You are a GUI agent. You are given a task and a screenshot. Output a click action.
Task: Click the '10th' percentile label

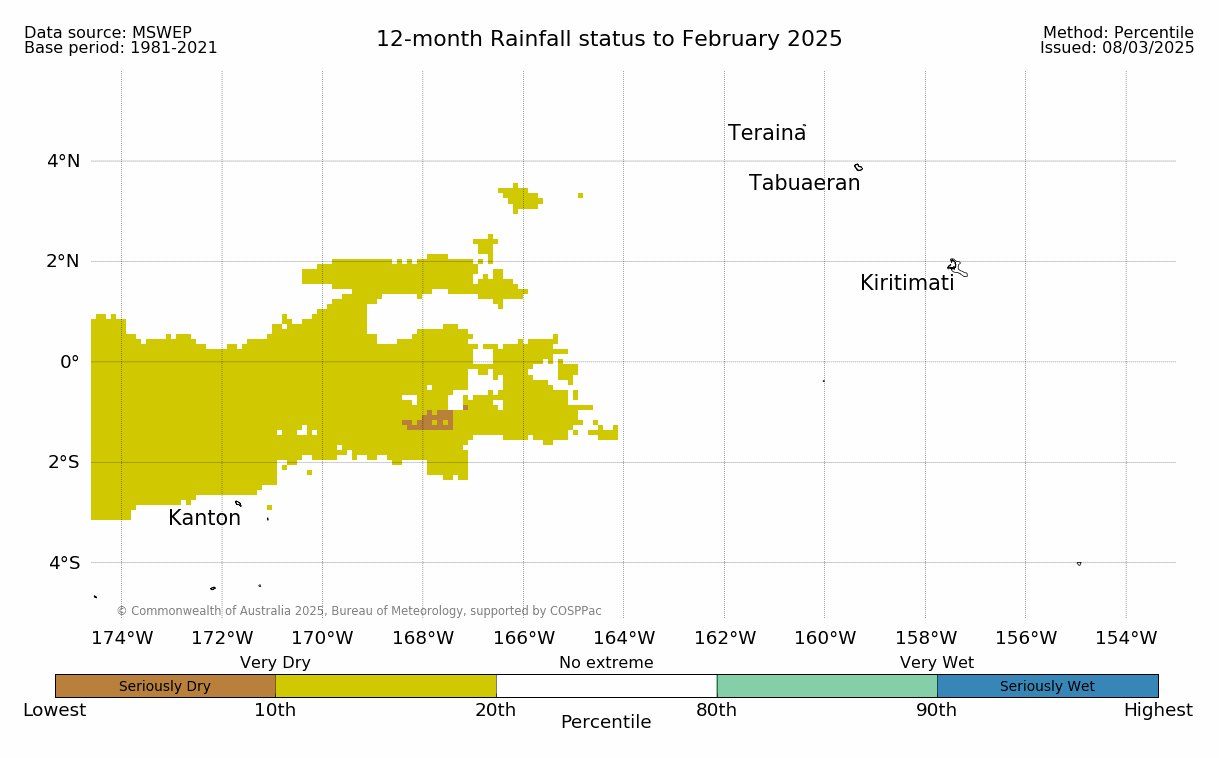click(275, 710)
